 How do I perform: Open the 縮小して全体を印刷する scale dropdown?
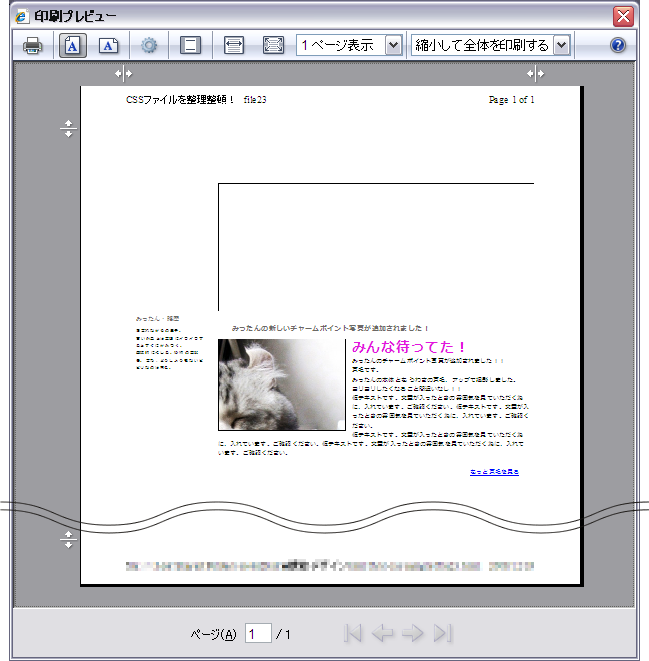(491, 45)
